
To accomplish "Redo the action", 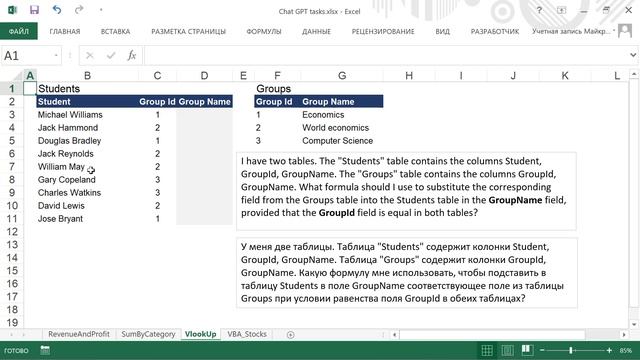I will click(79, 10).
